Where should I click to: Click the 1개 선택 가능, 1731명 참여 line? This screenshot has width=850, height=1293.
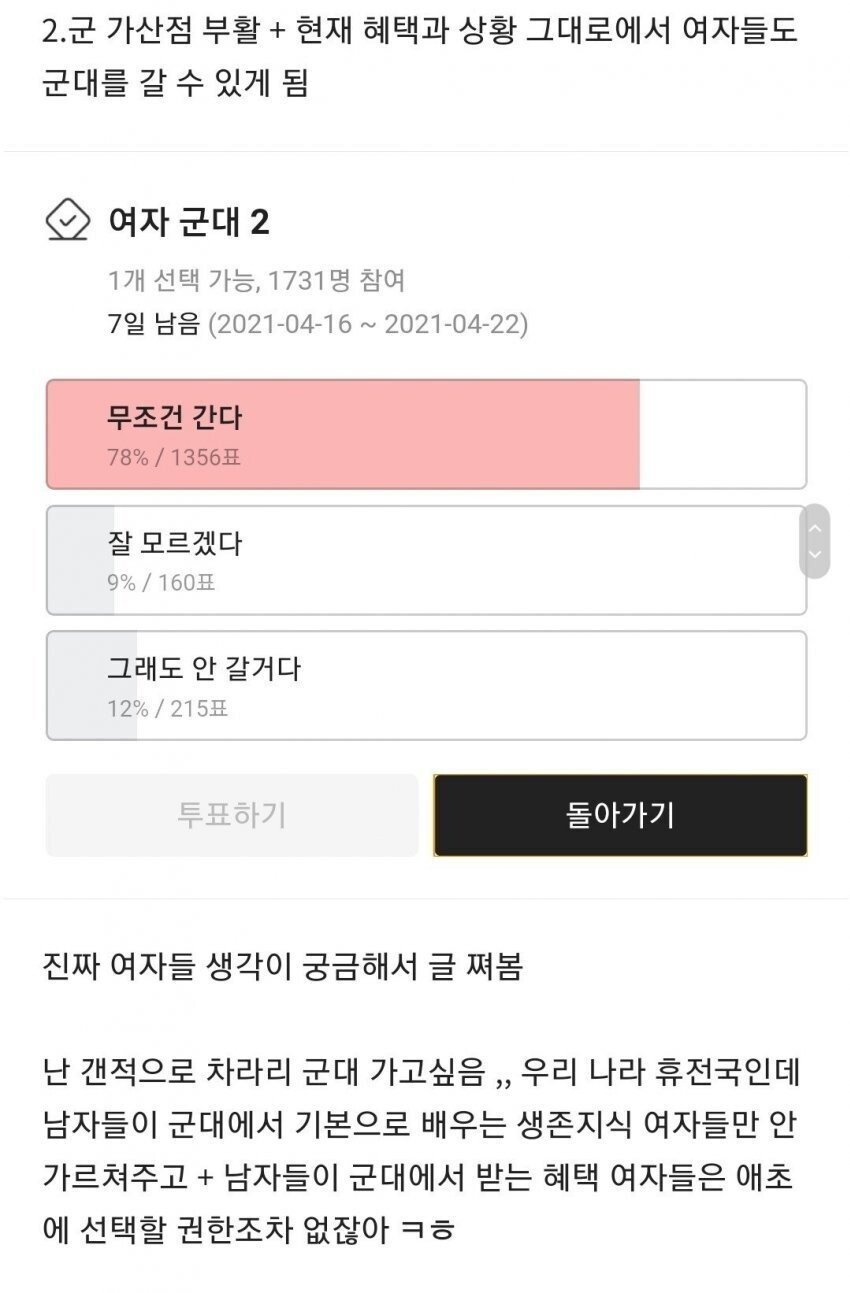tap(256, 281)
